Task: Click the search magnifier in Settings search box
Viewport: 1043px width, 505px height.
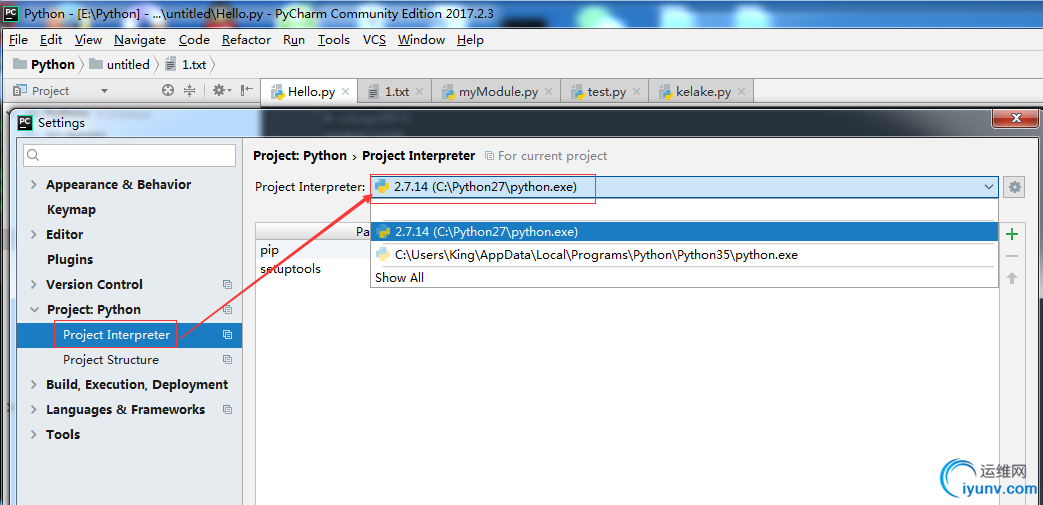Action: point(33,156)
